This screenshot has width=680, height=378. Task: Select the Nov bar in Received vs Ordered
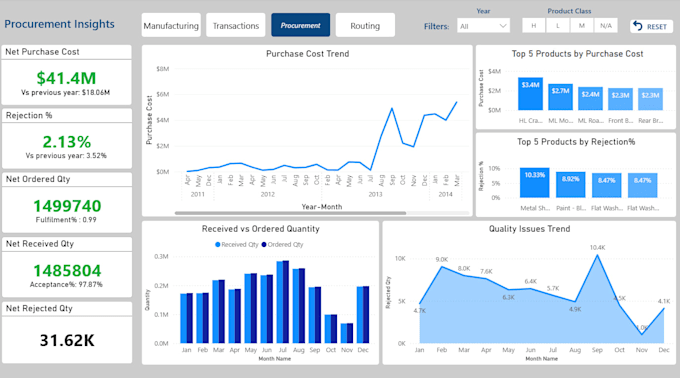(347, 333)
